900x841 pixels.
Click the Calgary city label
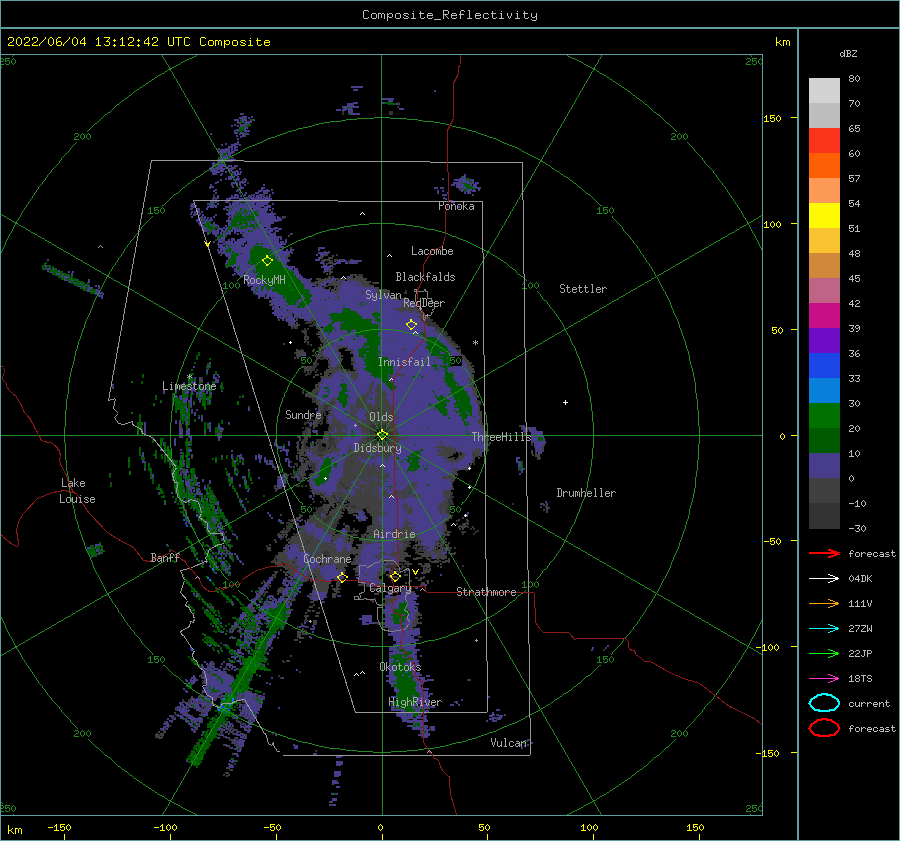pos(390,588)
